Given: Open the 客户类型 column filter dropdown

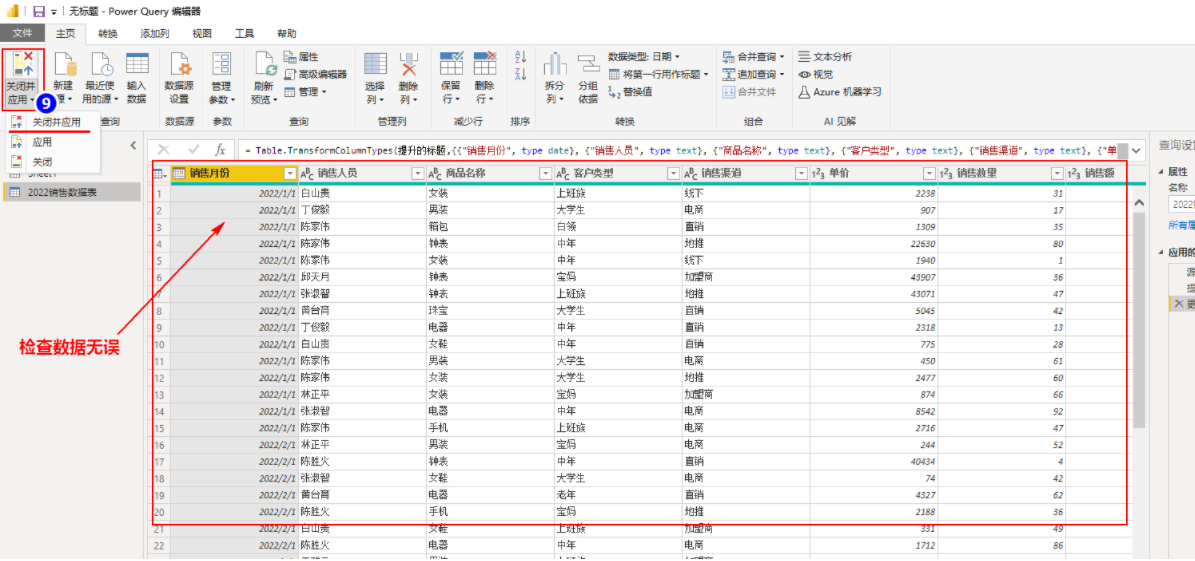Looking at the screenshot, I should (x=674, y=174).
